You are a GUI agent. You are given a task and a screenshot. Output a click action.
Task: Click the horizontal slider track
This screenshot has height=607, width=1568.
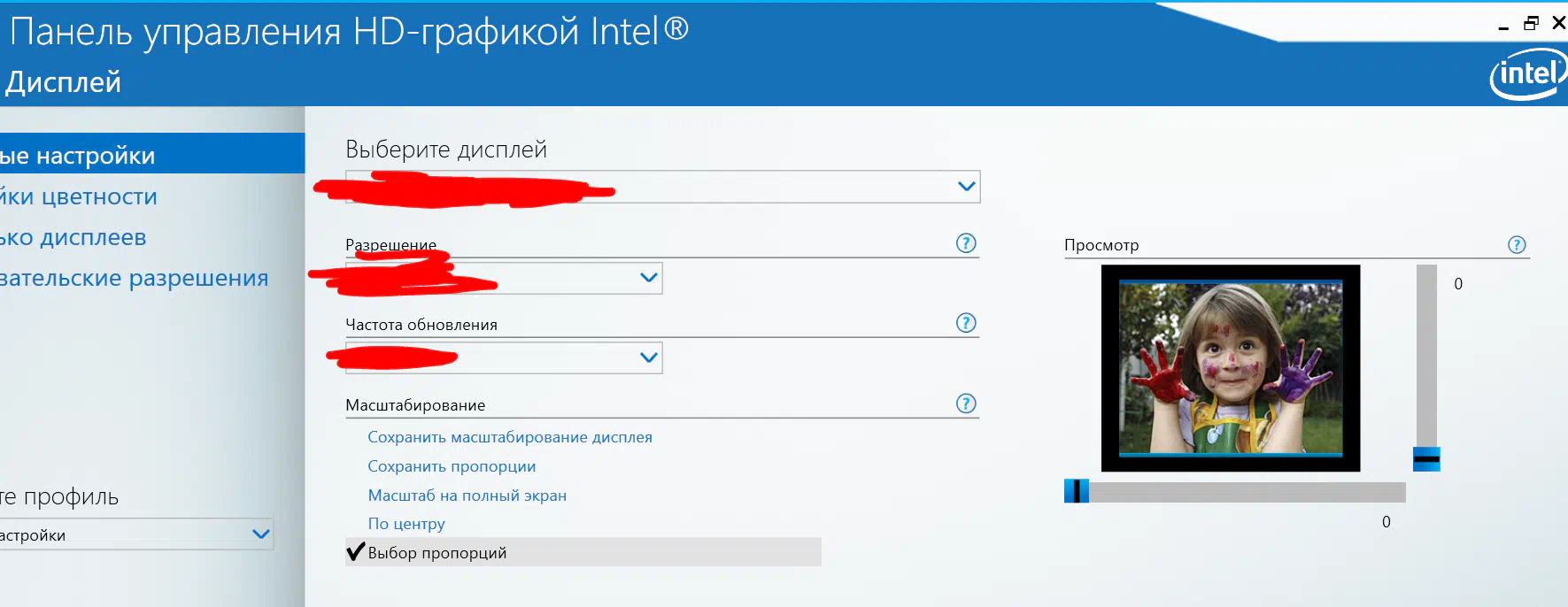(x=1235, y=492)
